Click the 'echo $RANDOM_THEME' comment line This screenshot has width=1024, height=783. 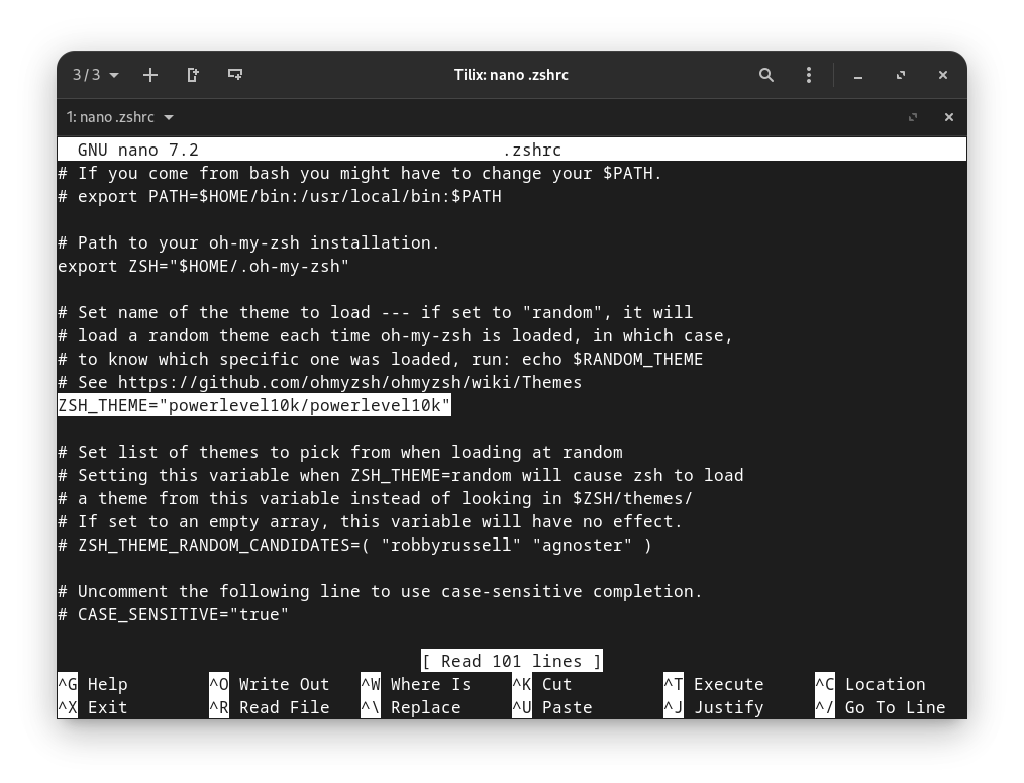(x=381, y=359)
